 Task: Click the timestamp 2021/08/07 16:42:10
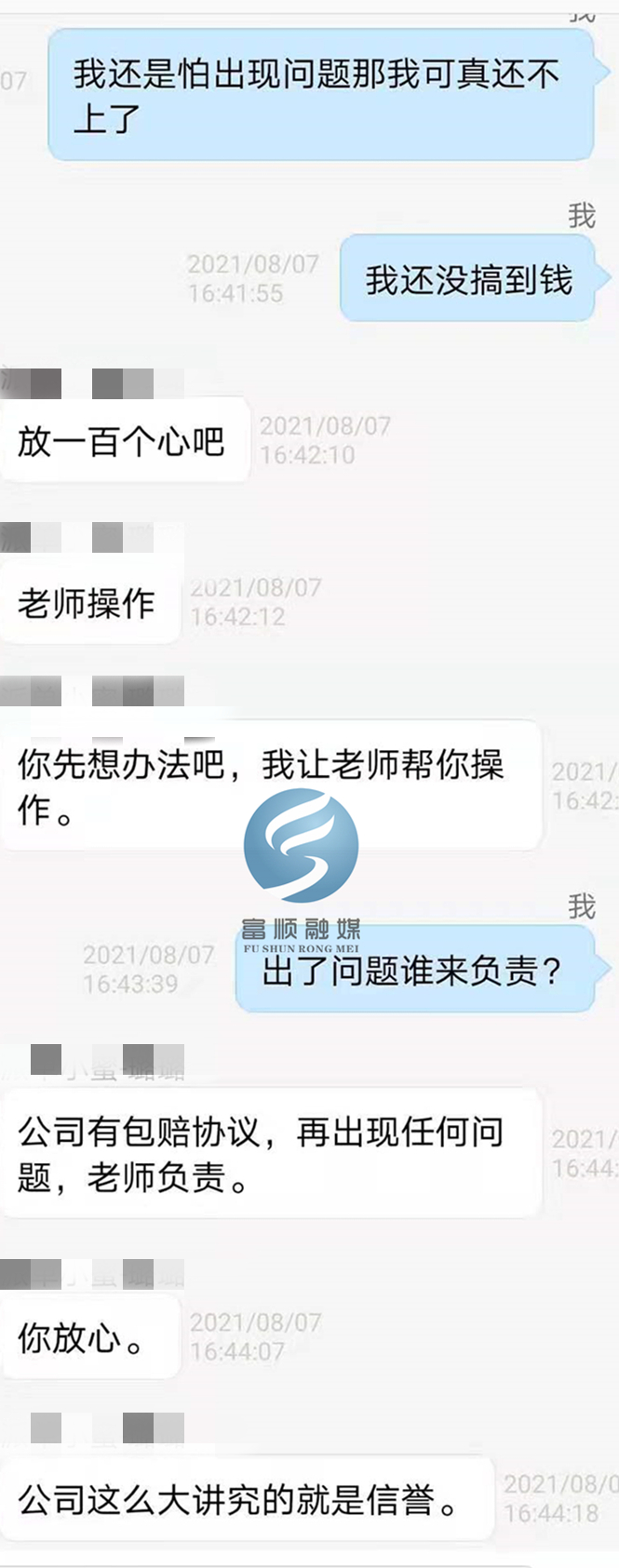click(x=325, y=440)
